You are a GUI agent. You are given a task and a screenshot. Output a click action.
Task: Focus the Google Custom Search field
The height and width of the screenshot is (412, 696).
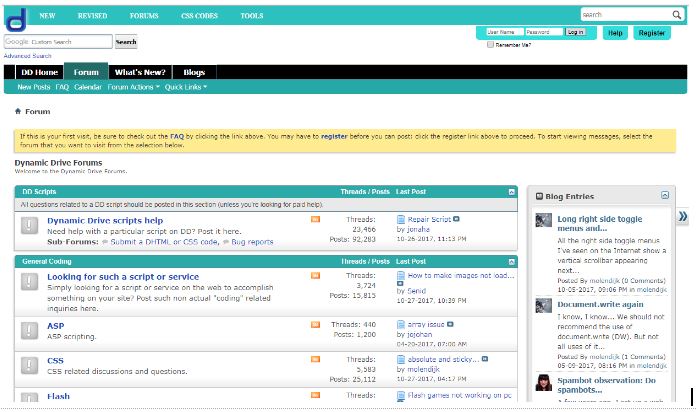[58, 42]
